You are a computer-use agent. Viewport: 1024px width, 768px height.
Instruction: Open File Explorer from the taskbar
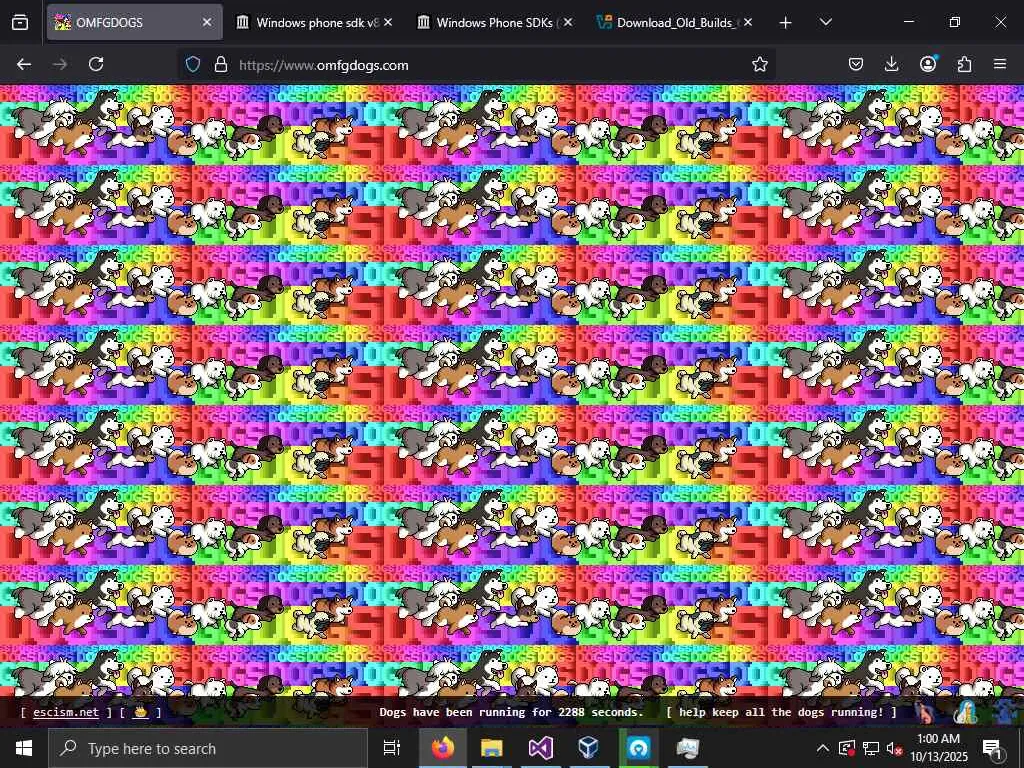pos(491,748)
